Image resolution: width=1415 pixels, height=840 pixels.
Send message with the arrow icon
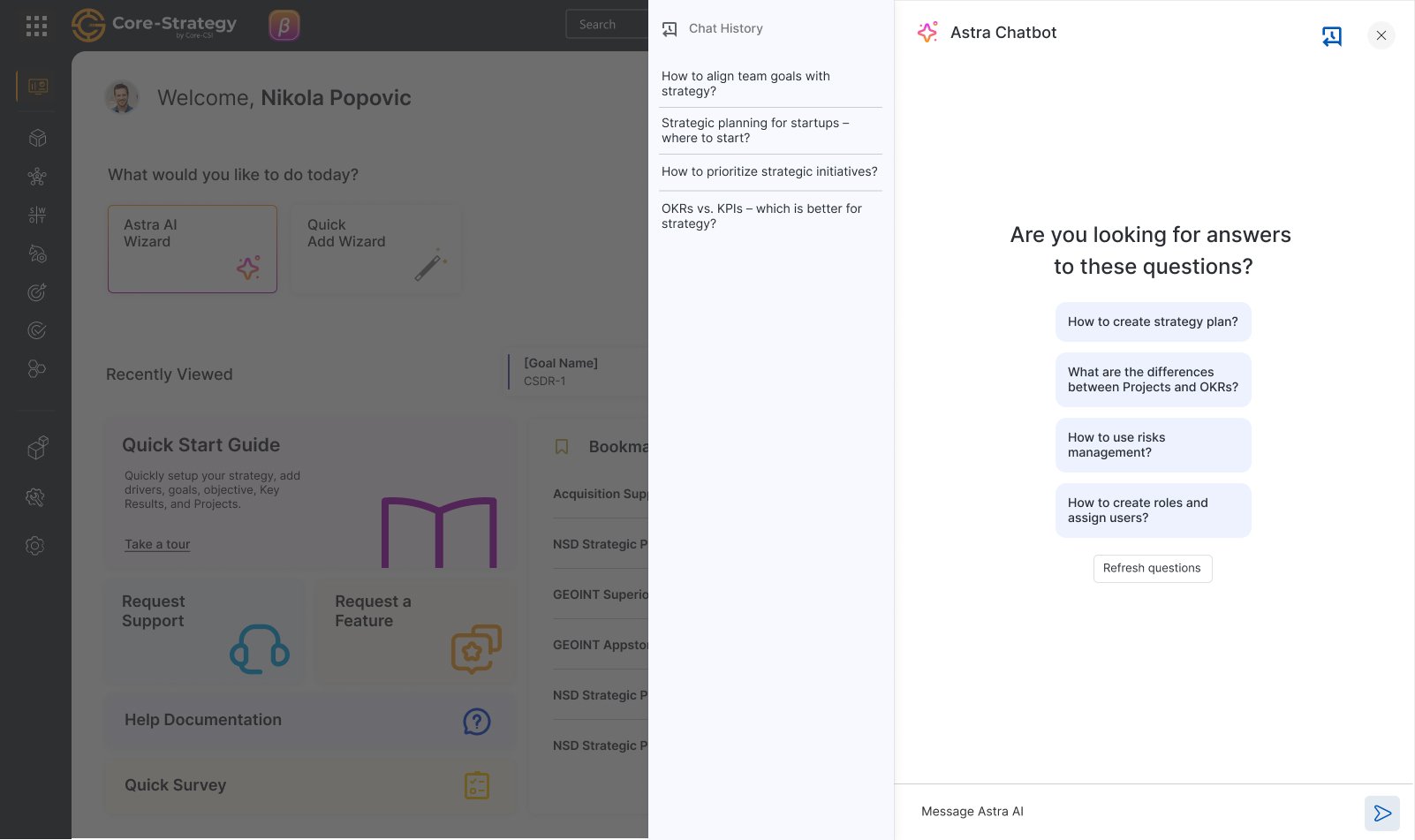point(1382,814)
